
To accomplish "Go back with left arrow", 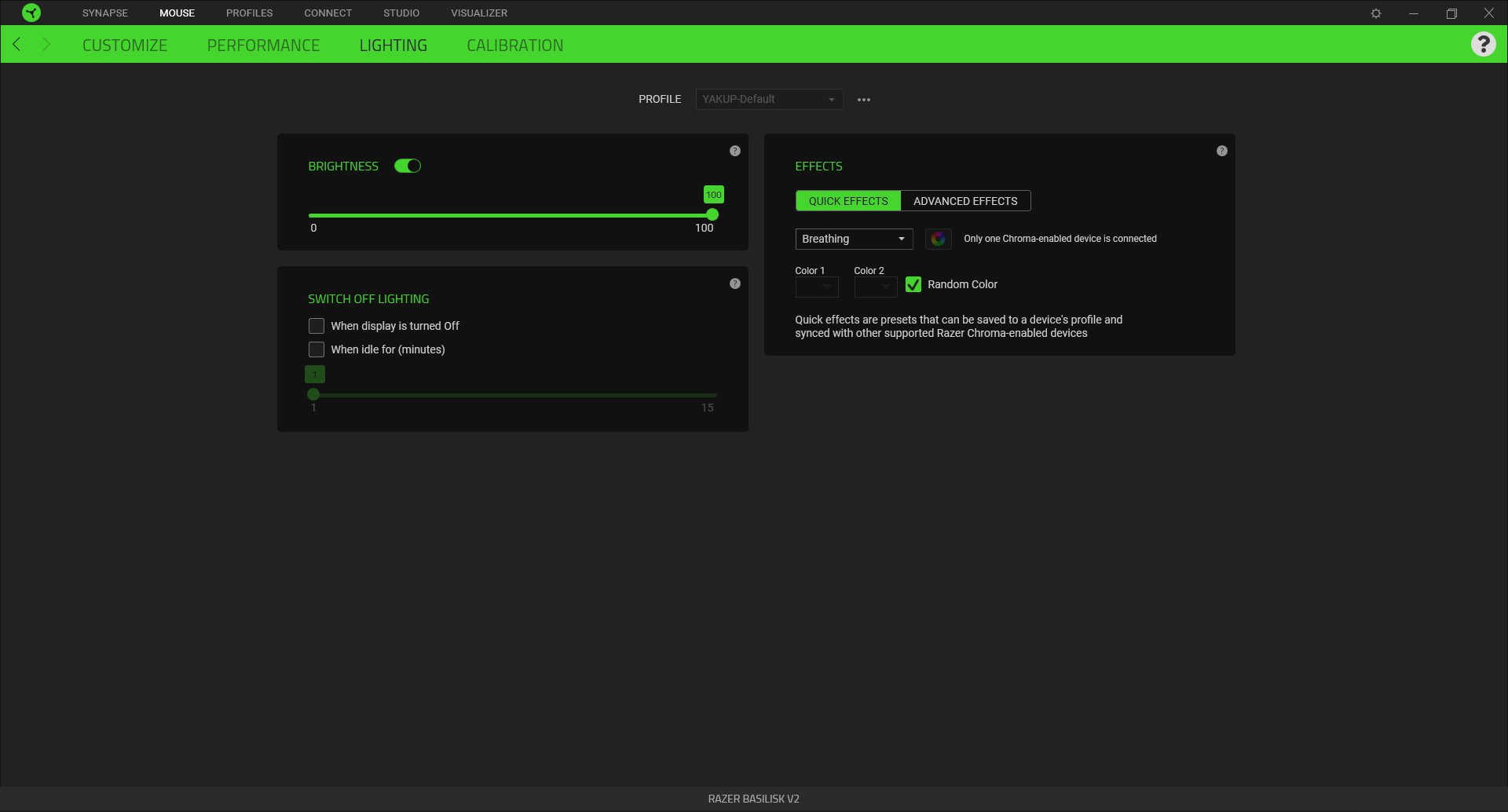I will 16,44.
